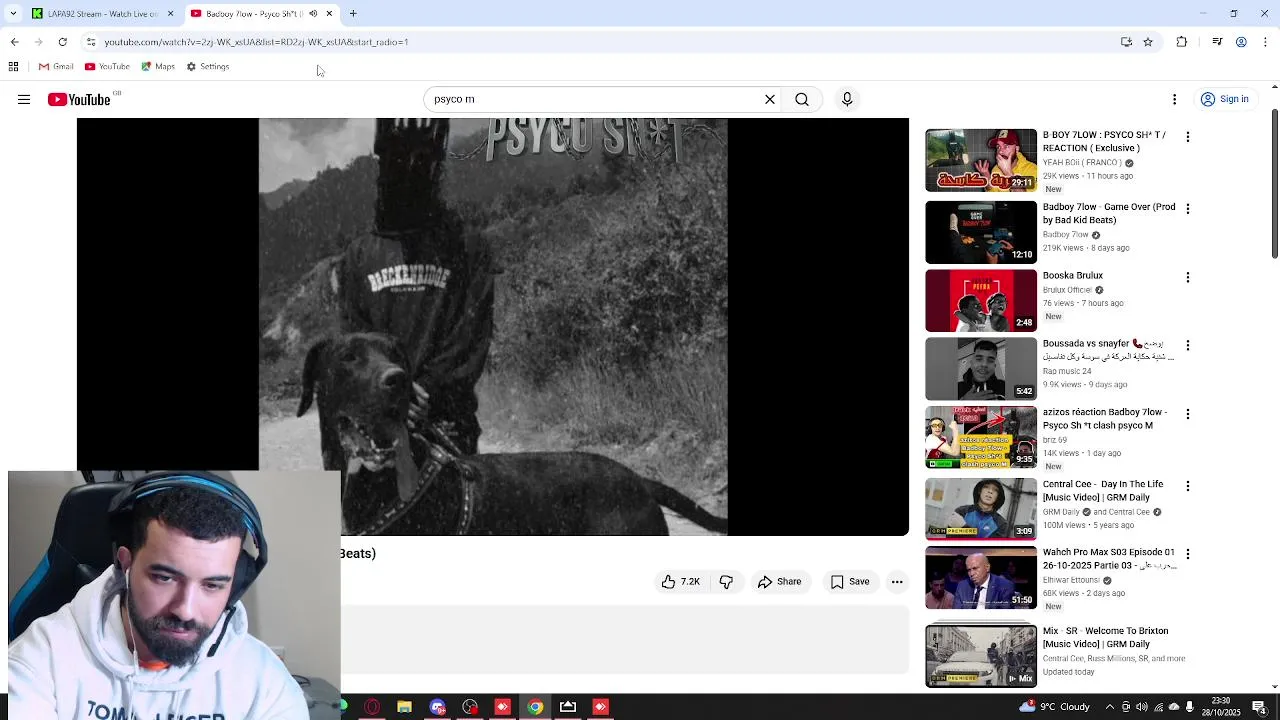
Task: Open Central Cee Day In The Life title
Action: point(1103,490)
